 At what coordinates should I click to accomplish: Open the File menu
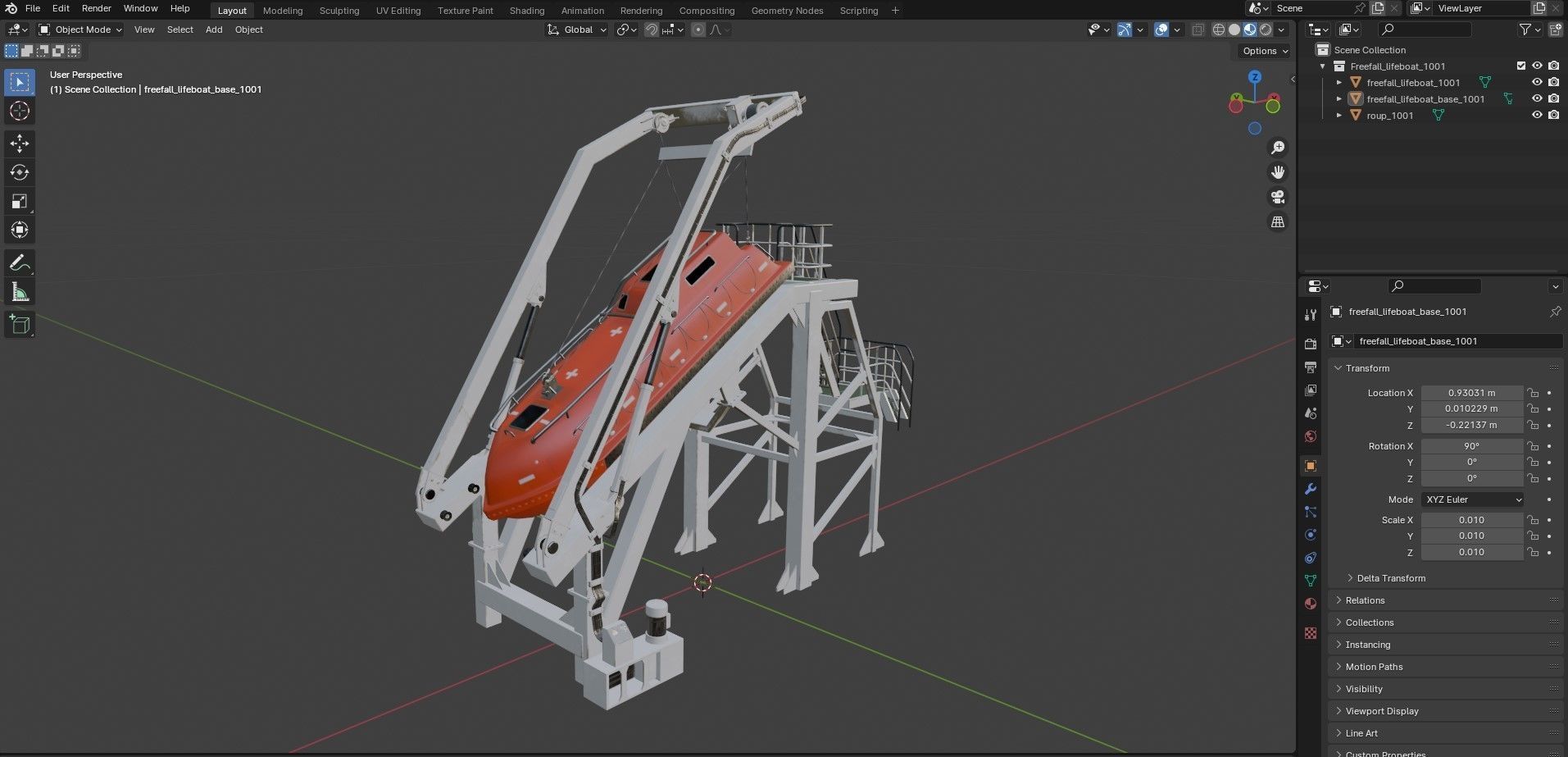pos(33,8)
